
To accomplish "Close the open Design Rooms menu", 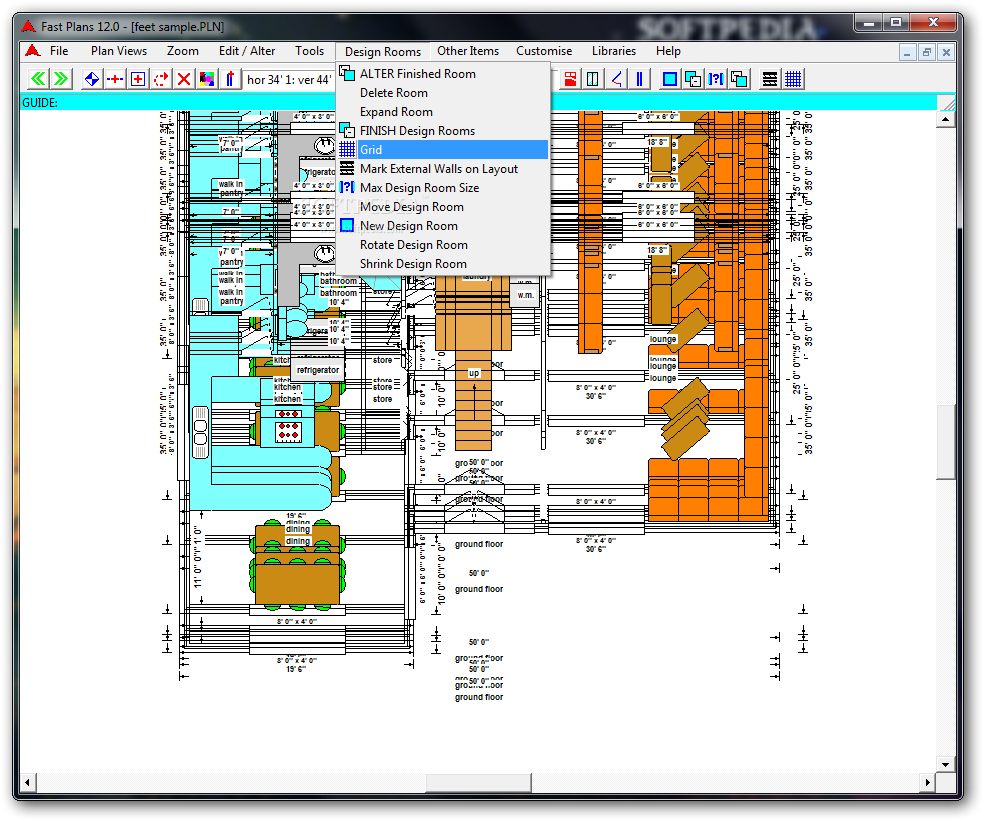I will [x=383, y=51].
